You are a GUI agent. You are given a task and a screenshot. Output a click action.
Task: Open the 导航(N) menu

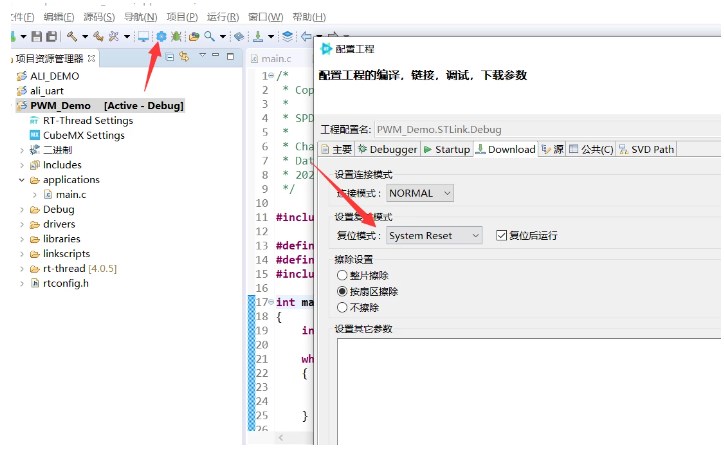pos(140,17)
